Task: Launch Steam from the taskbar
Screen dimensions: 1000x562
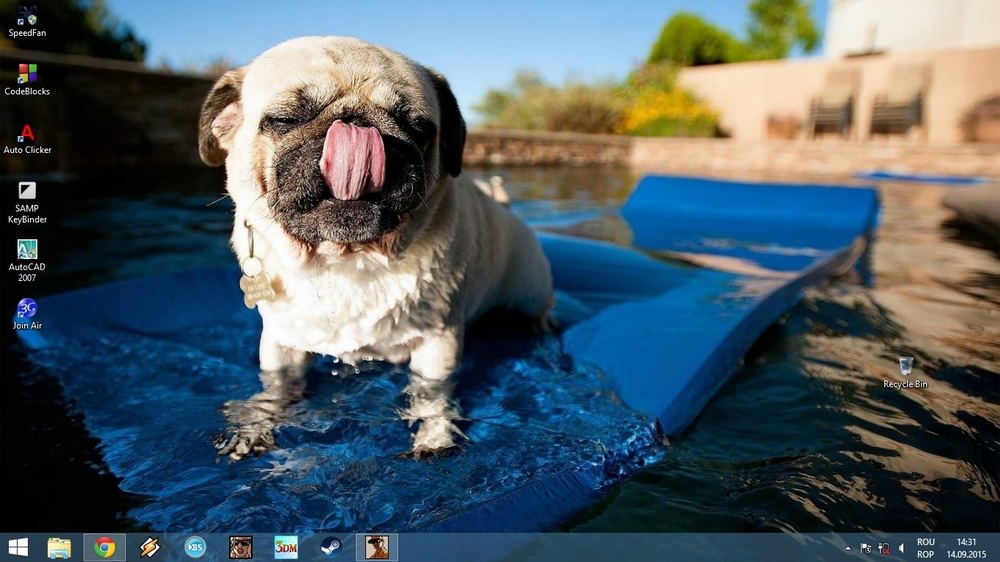Action: pos(331,547)
